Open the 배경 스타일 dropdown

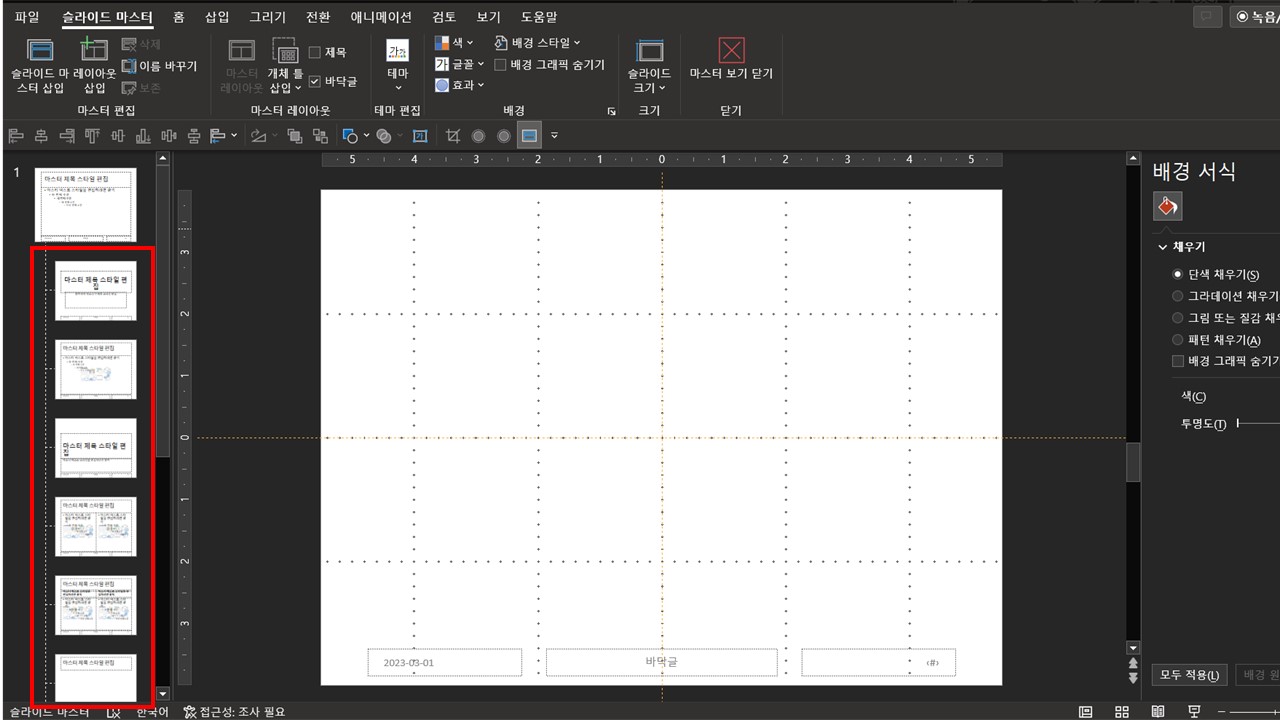pyautogui.click(x=537, y=43)
